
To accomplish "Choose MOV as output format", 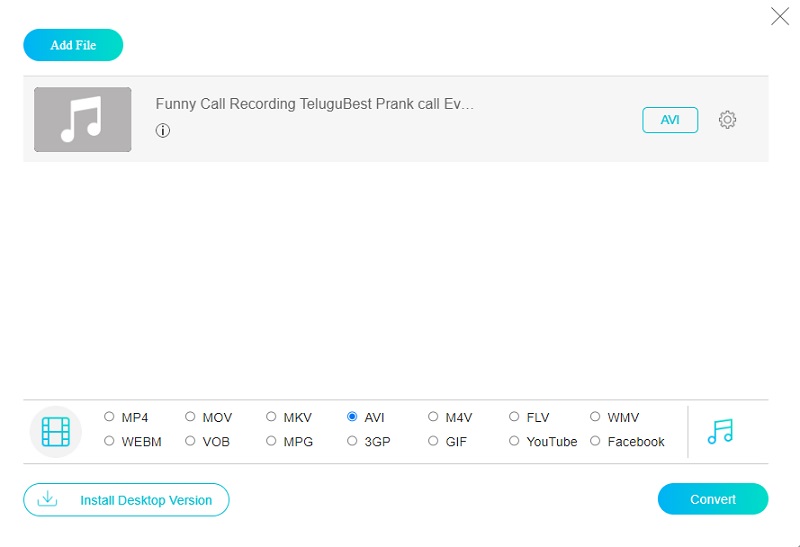I will [x=190, y=417].
